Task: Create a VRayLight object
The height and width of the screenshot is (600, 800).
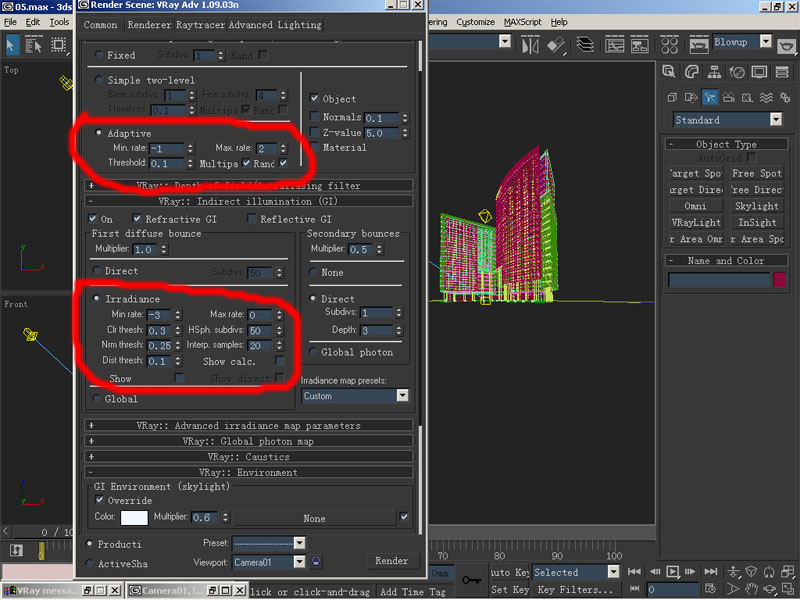Action: click(x=696, y=222)
